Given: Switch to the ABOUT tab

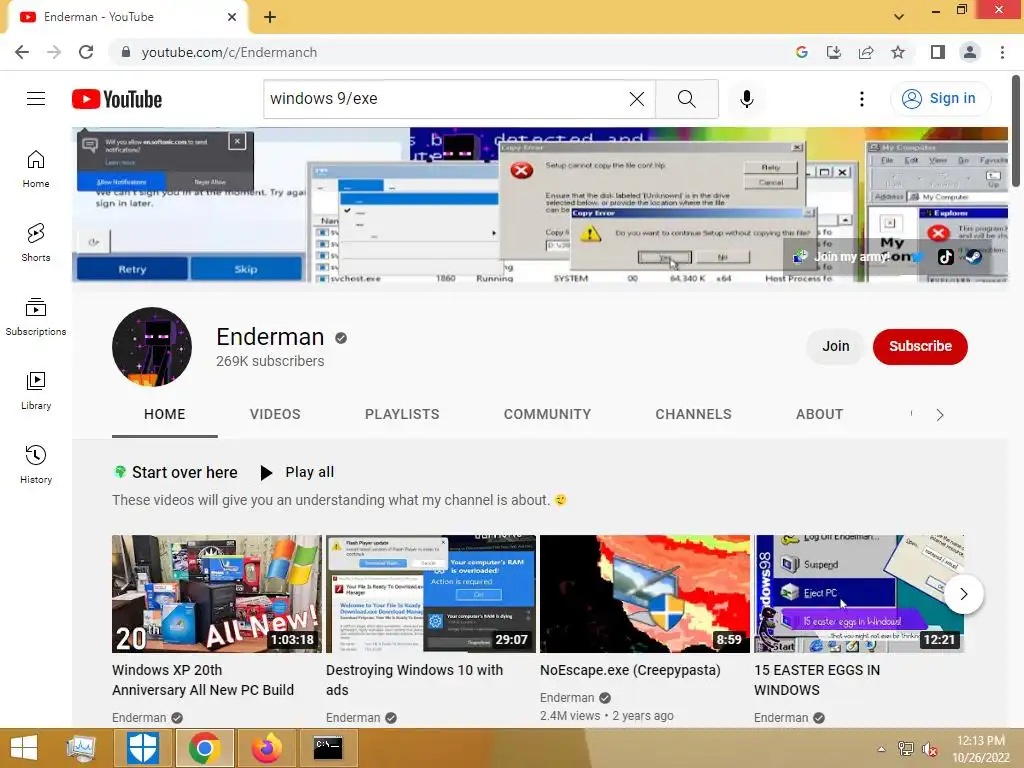Looking at the screenshot, I should pos(820,415).
